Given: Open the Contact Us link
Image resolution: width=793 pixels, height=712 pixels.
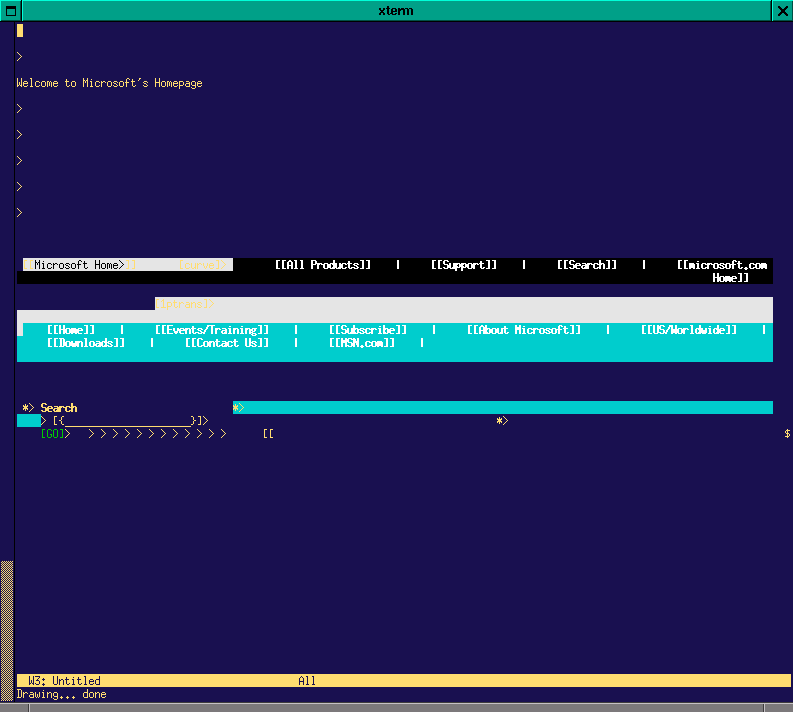Looking at the screenshot, I should pyautogui.click(x=226, y=343).
